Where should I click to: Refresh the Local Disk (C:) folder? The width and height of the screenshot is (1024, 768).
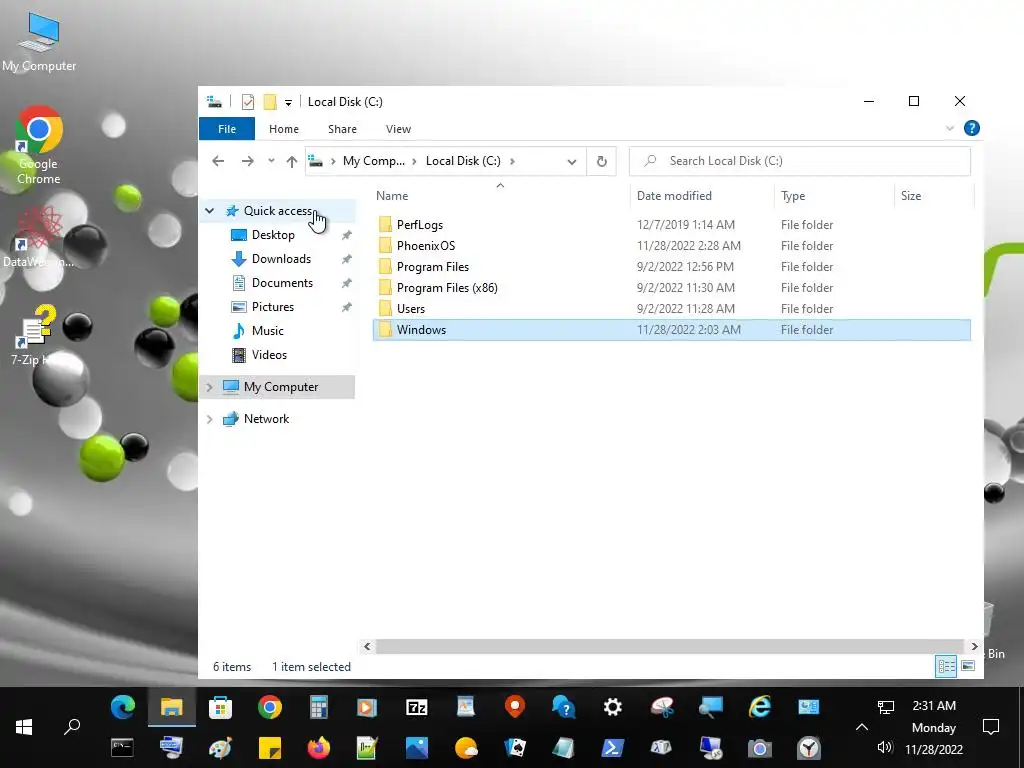pyautogui.click(x=601, y=161)
